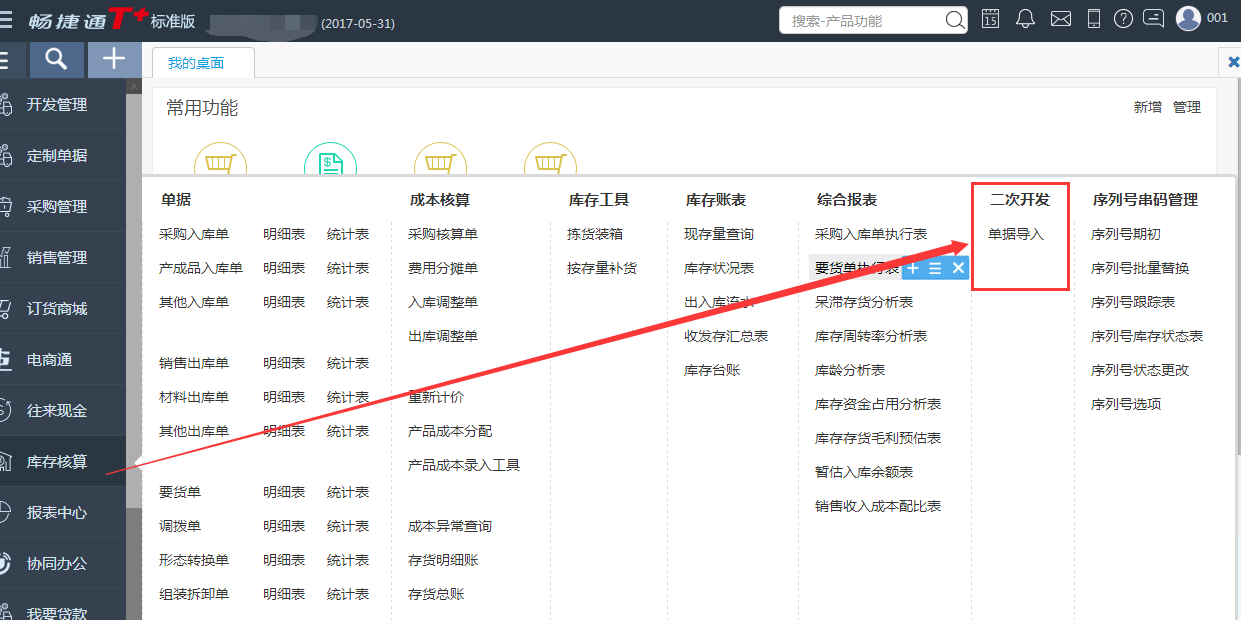This screenshot has height=620, width=1241.
Task: Open 明细表 for 组装拆卸单
Action: pos(284,594)
